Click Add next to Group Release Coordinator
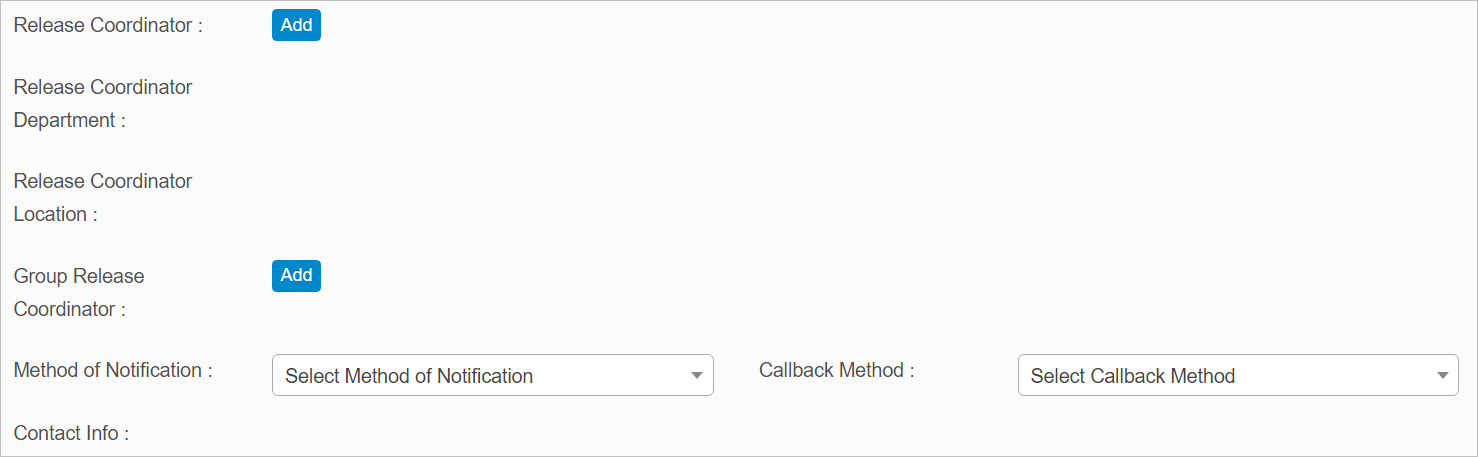The width and height of the screenshot is (1478, 457). point(296,276)
